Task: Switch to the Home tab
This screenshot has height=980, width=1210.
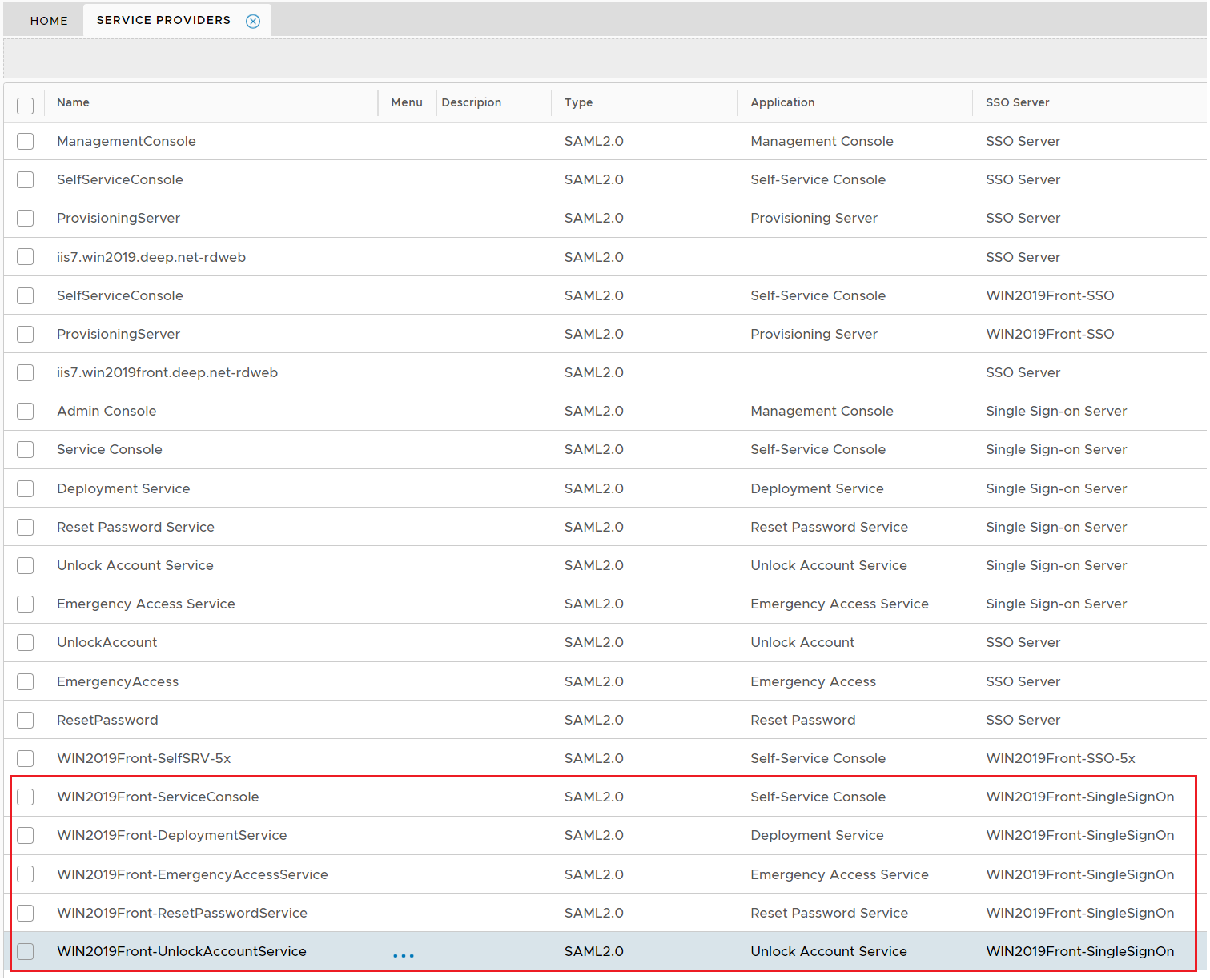Action: click(49, 21)
